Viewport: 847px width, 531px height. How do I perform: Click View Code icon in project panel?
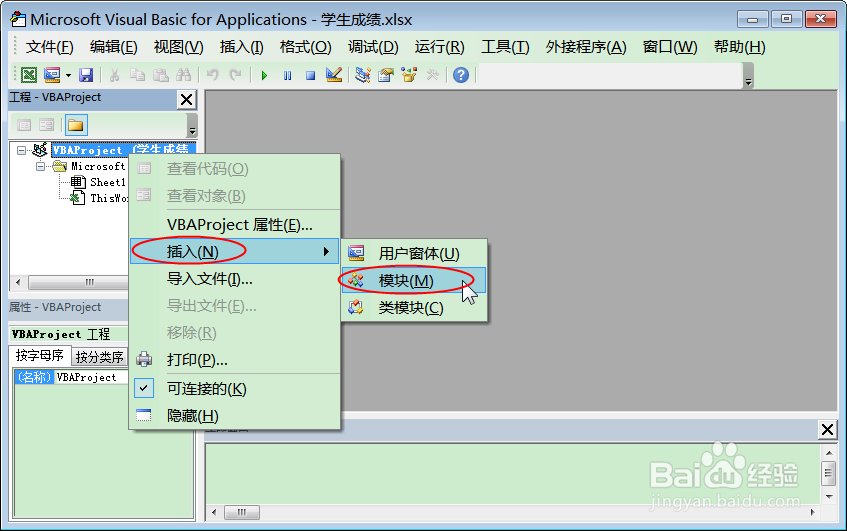point(24,125)
